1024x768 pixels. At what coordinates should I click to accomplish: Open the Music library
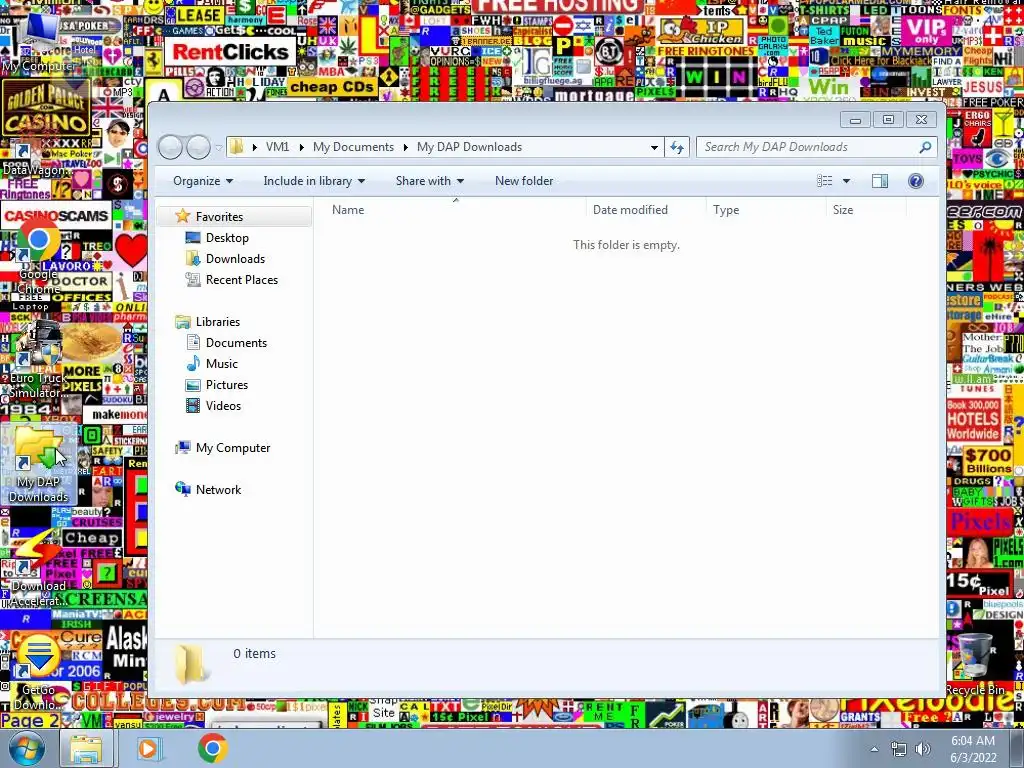(x=221, y=364)
